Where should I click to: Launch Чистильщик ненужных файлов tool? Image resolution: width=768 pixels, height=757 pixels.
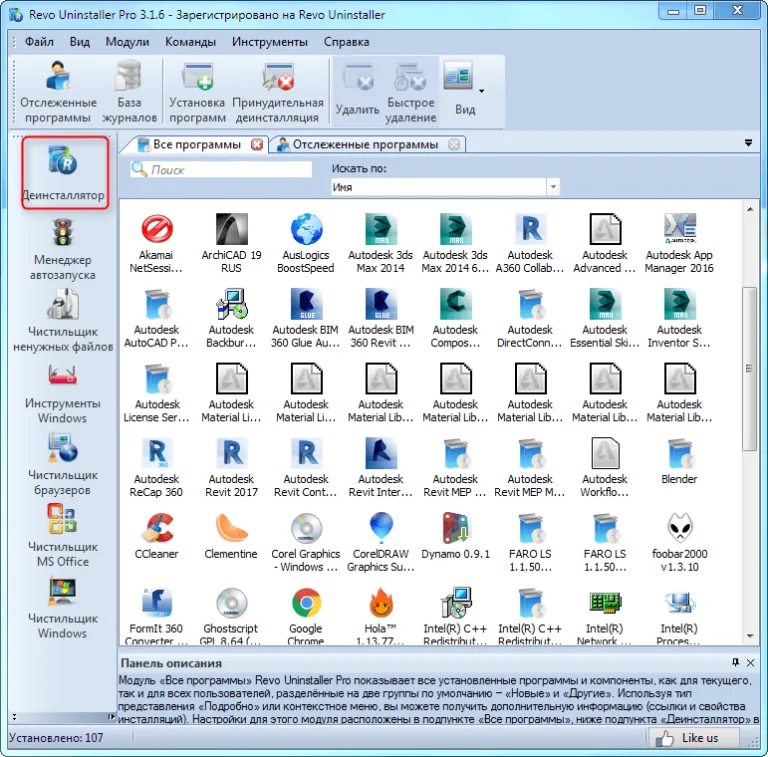pos(63,320)
